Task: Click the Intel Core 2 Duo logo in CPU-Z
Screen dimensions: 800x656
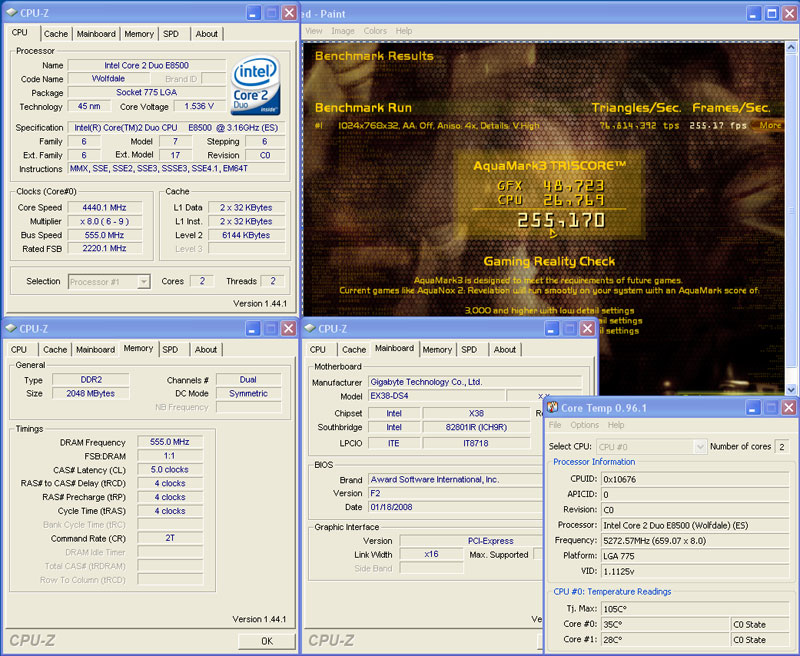Action: (255, 85)
